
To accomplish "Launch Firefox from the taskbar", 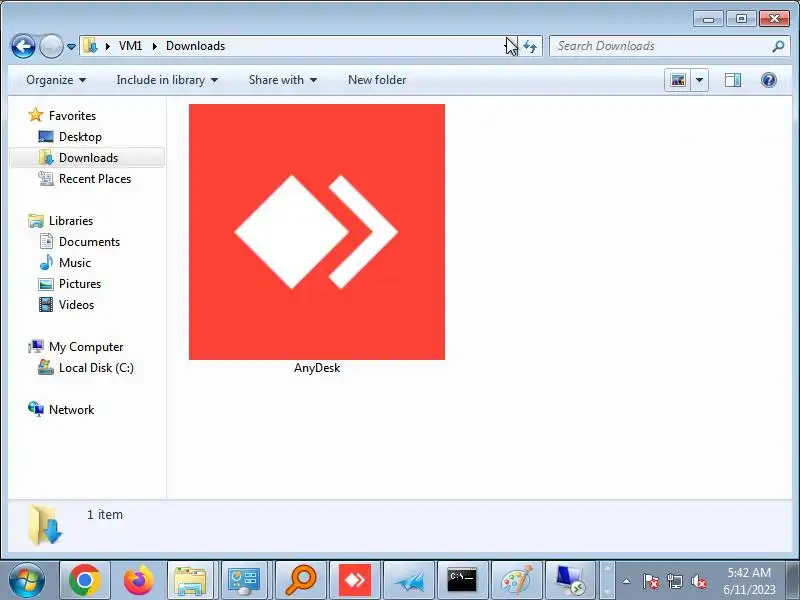I will point(139,580).
